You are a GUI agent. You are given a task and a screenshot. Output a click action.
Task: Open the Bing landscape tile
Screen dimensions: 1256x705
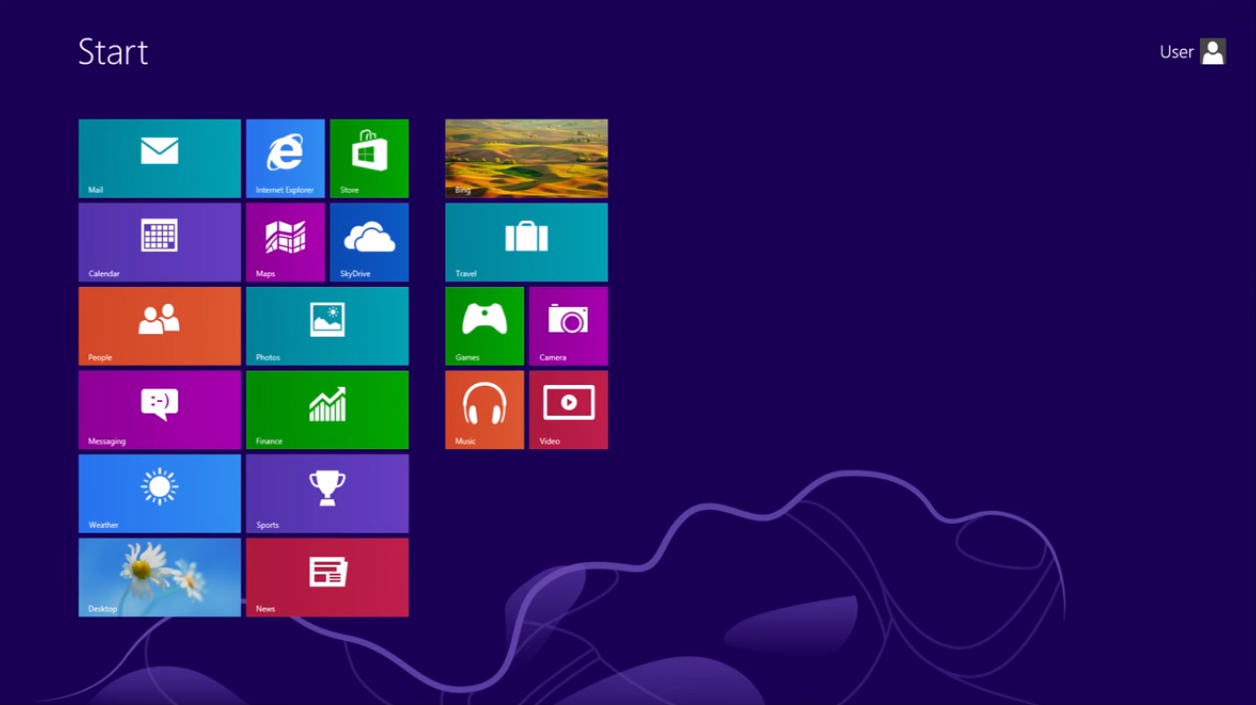click(526, 158)
